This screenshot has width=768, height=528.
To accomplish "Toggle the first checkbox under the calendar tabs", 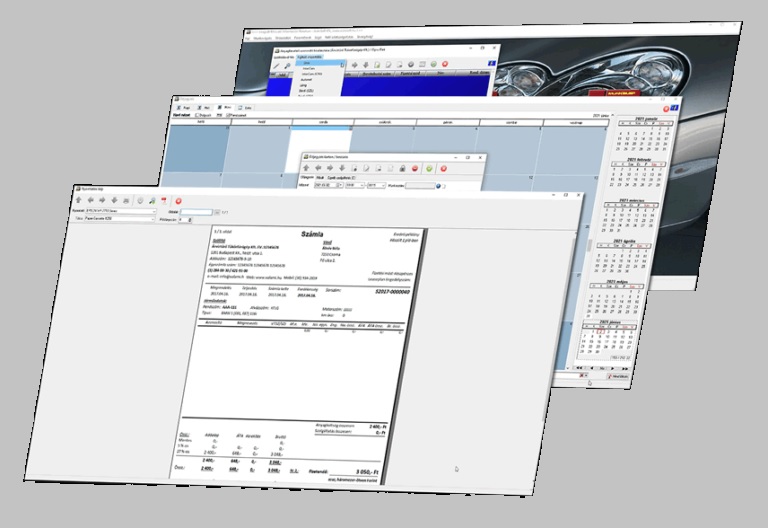I will (x=197, y=115).
